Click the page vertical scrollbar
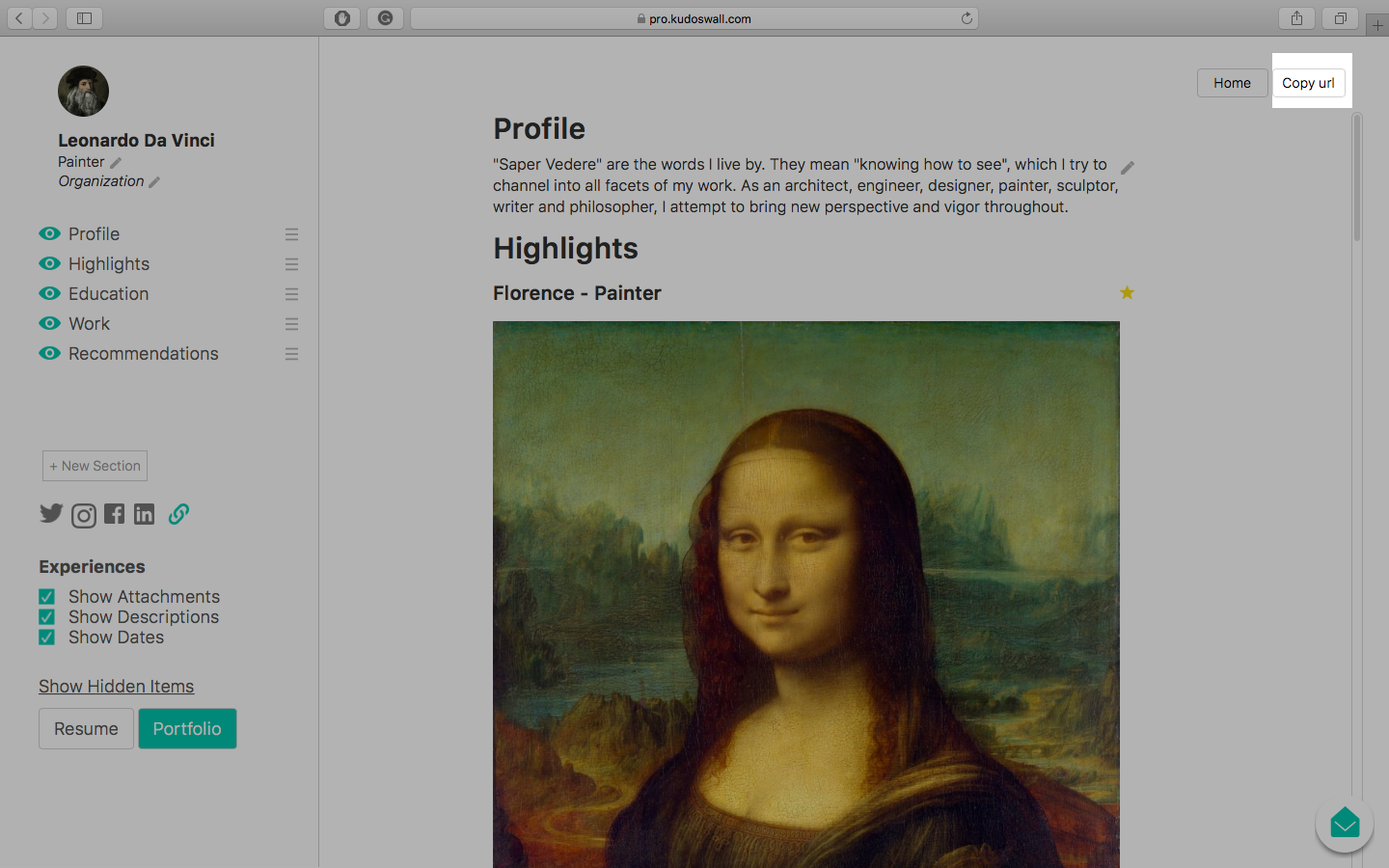Image resolution: width=1389 pixels, height=868 pixels. click(x=1357, y=176)
